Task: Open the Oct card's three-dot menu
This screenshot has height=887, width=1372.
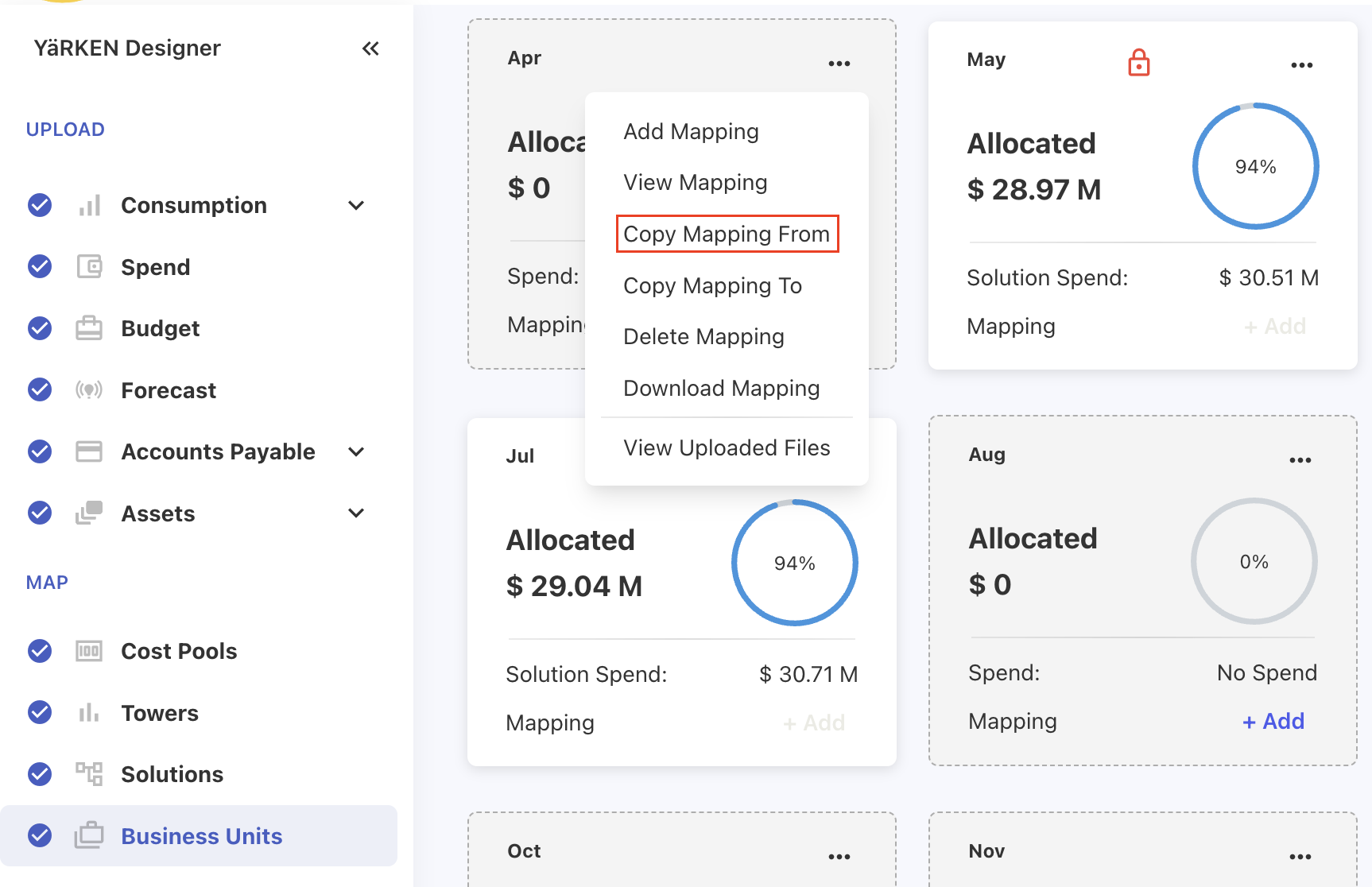Action: (839, 857)
